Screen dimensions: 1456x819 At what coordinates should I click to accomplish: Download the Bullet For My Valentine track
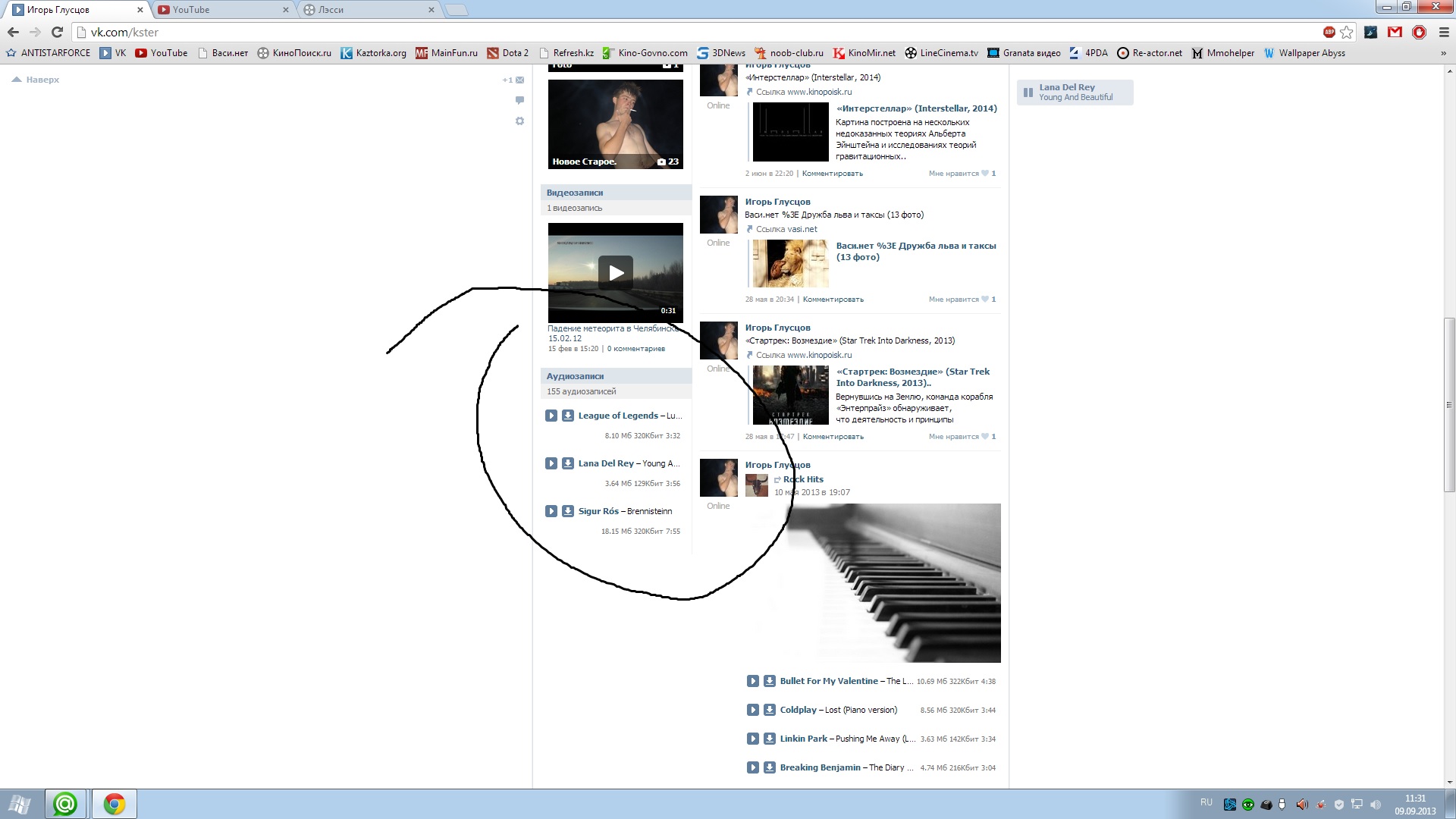769,681
